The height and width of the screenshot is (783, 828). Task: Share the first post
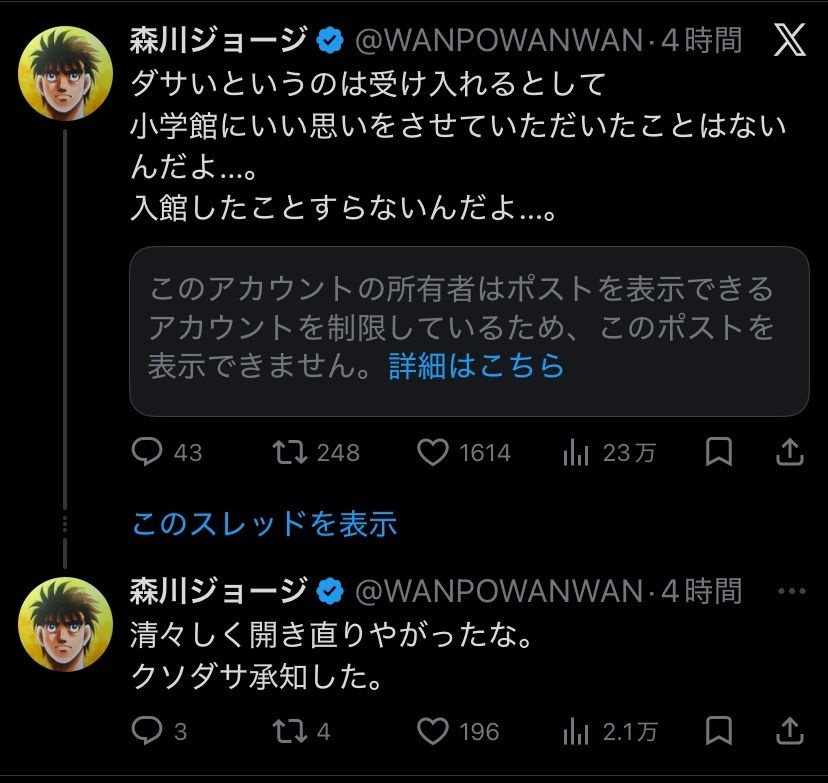coord(790,453)
